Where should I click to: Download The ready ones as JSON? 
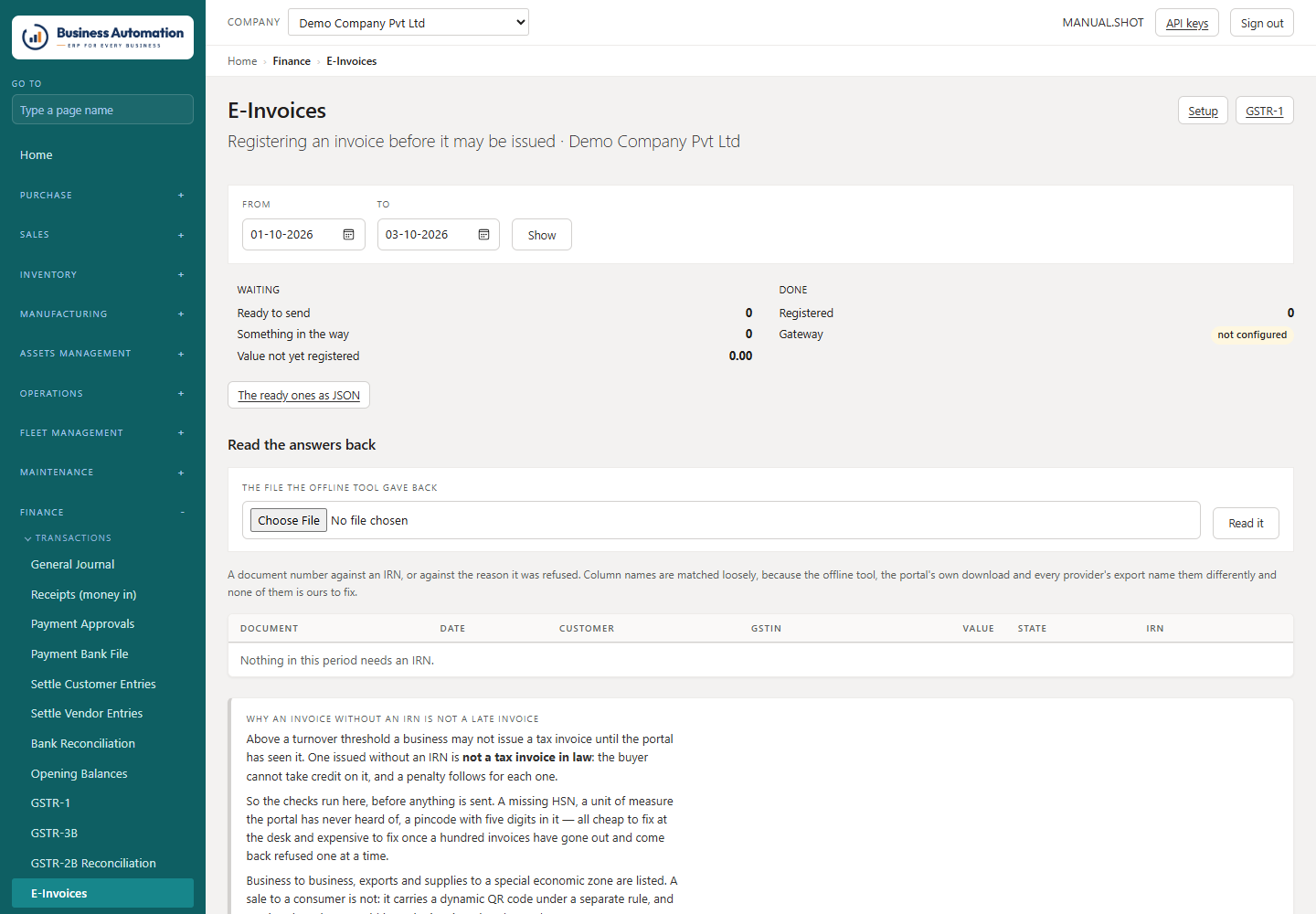299,395
